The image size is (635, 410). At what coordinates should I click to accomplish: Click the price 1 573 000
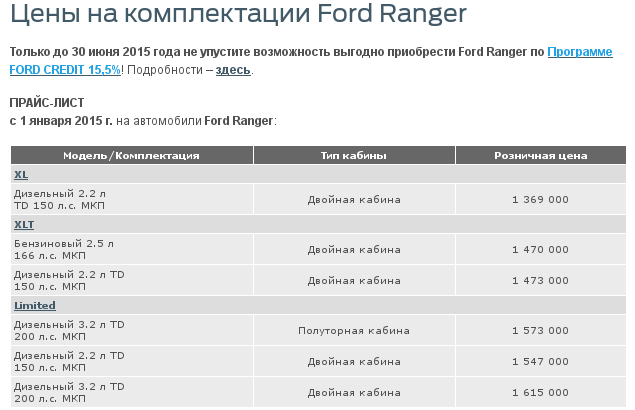(x=540, y=330)
